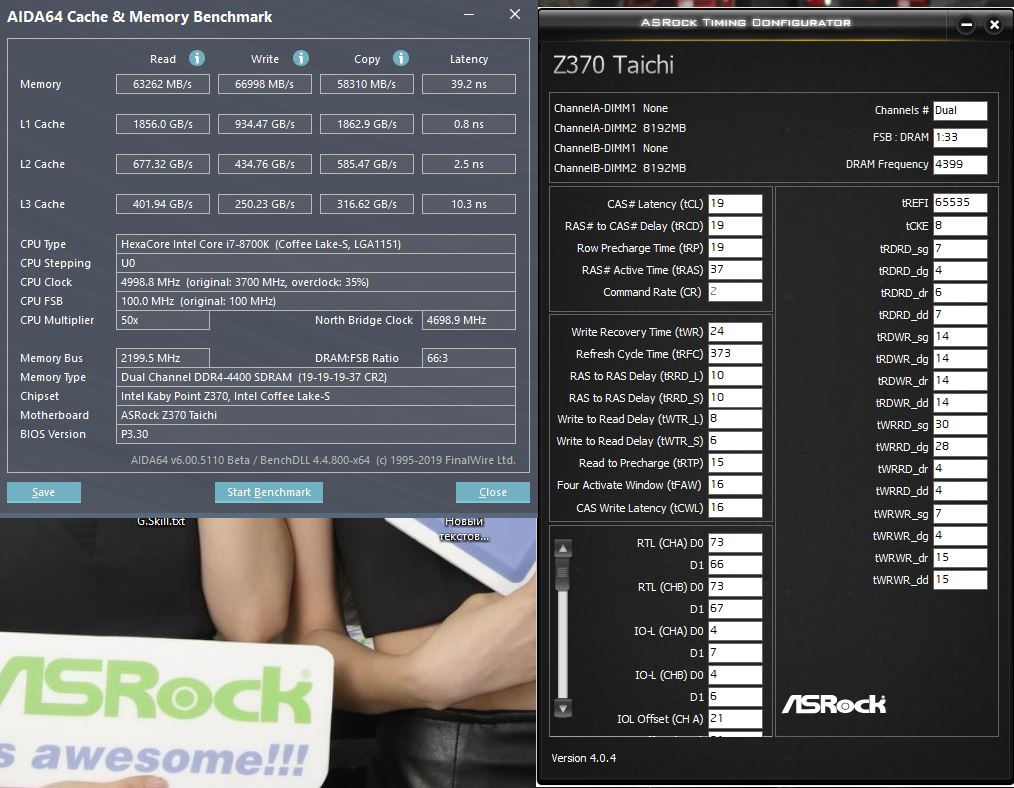Click the Memory Write result 66998 MB/s
This screenshot has width=1014, height=788.
point(264,84)
